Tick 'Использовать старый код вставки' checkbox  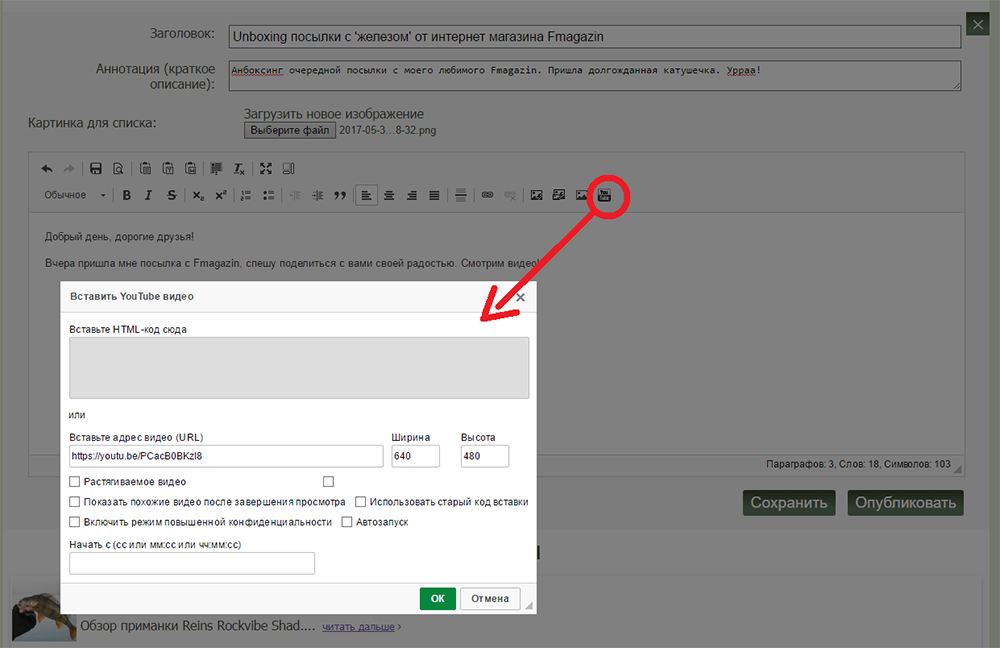click(361, 502)
